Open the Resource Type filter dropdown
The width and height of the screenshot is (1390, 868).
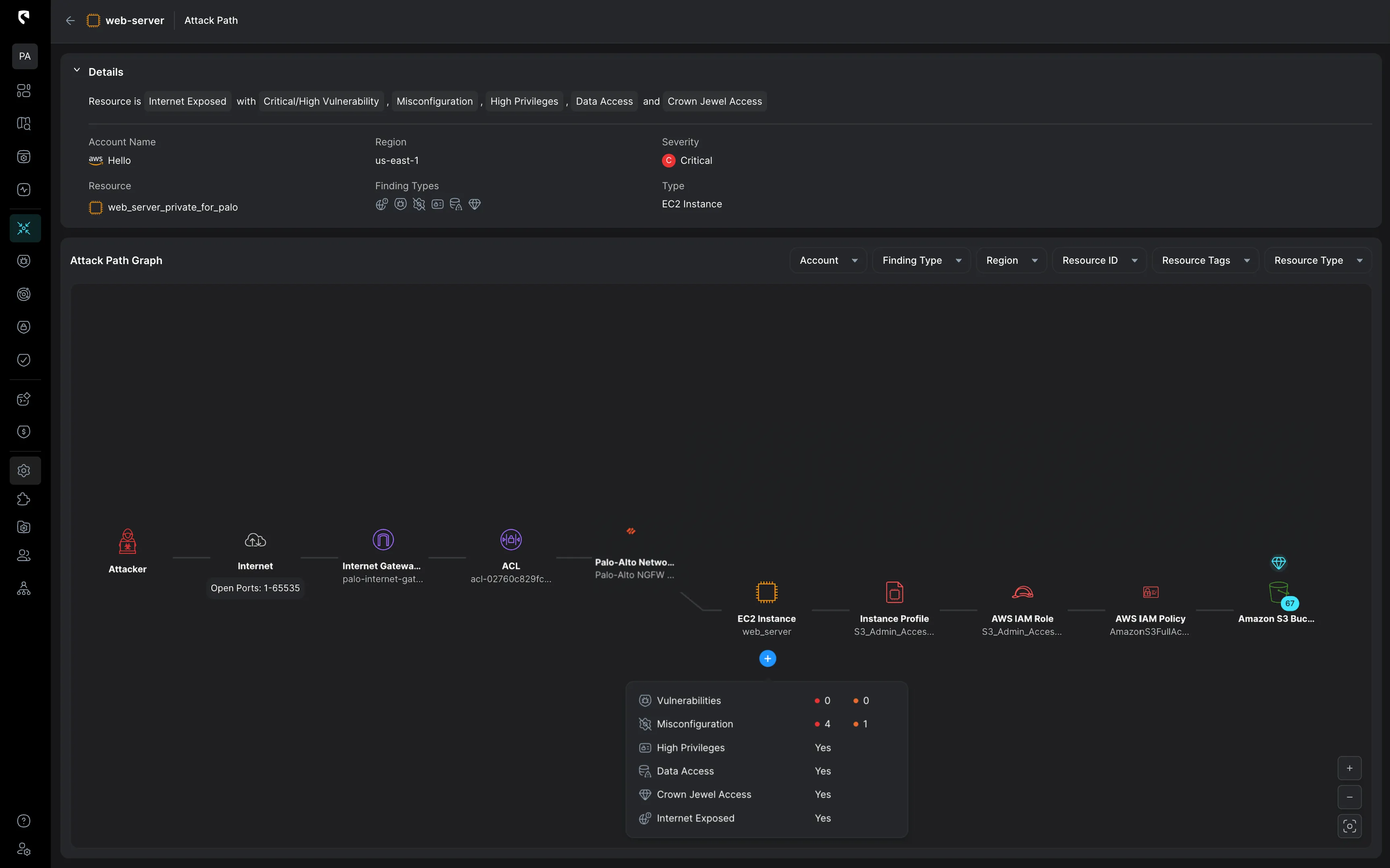pos(1318,260)
